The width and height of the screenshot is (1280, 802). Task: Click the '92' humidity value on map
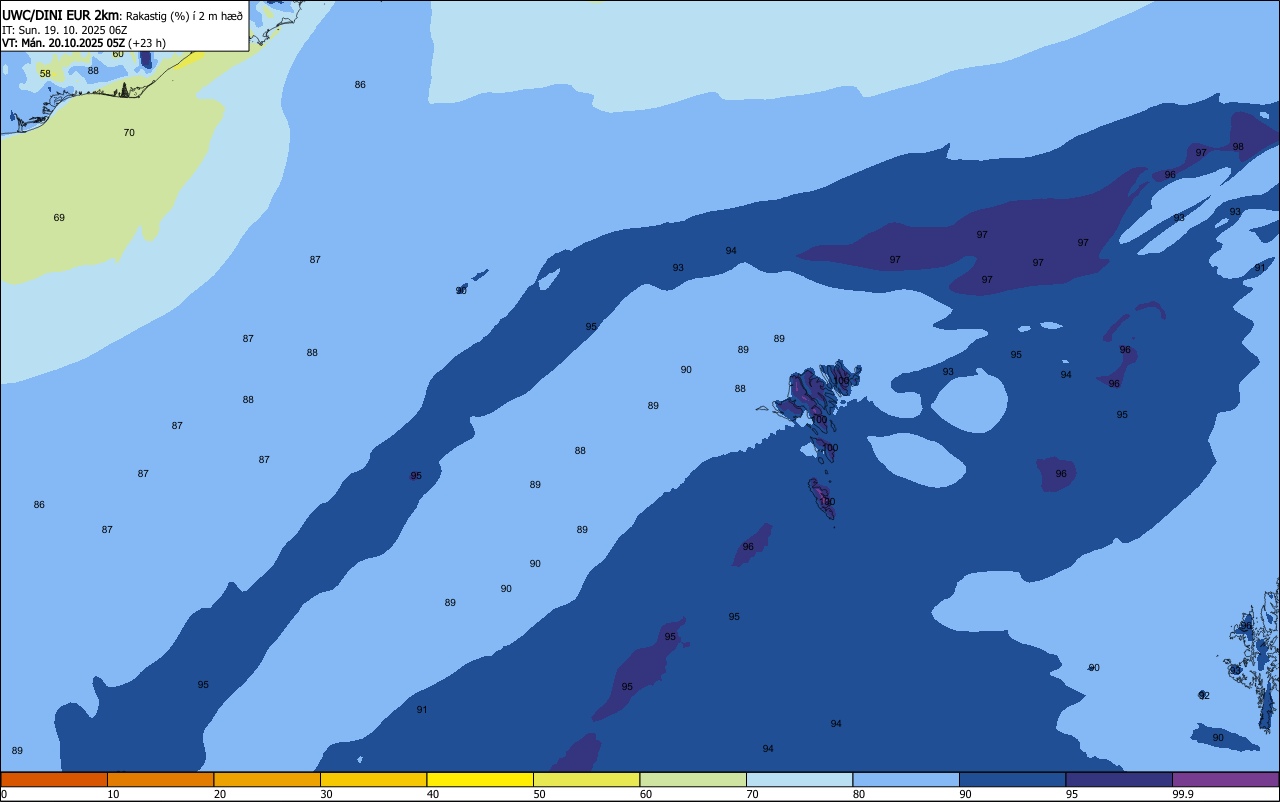click(1204, 696)
